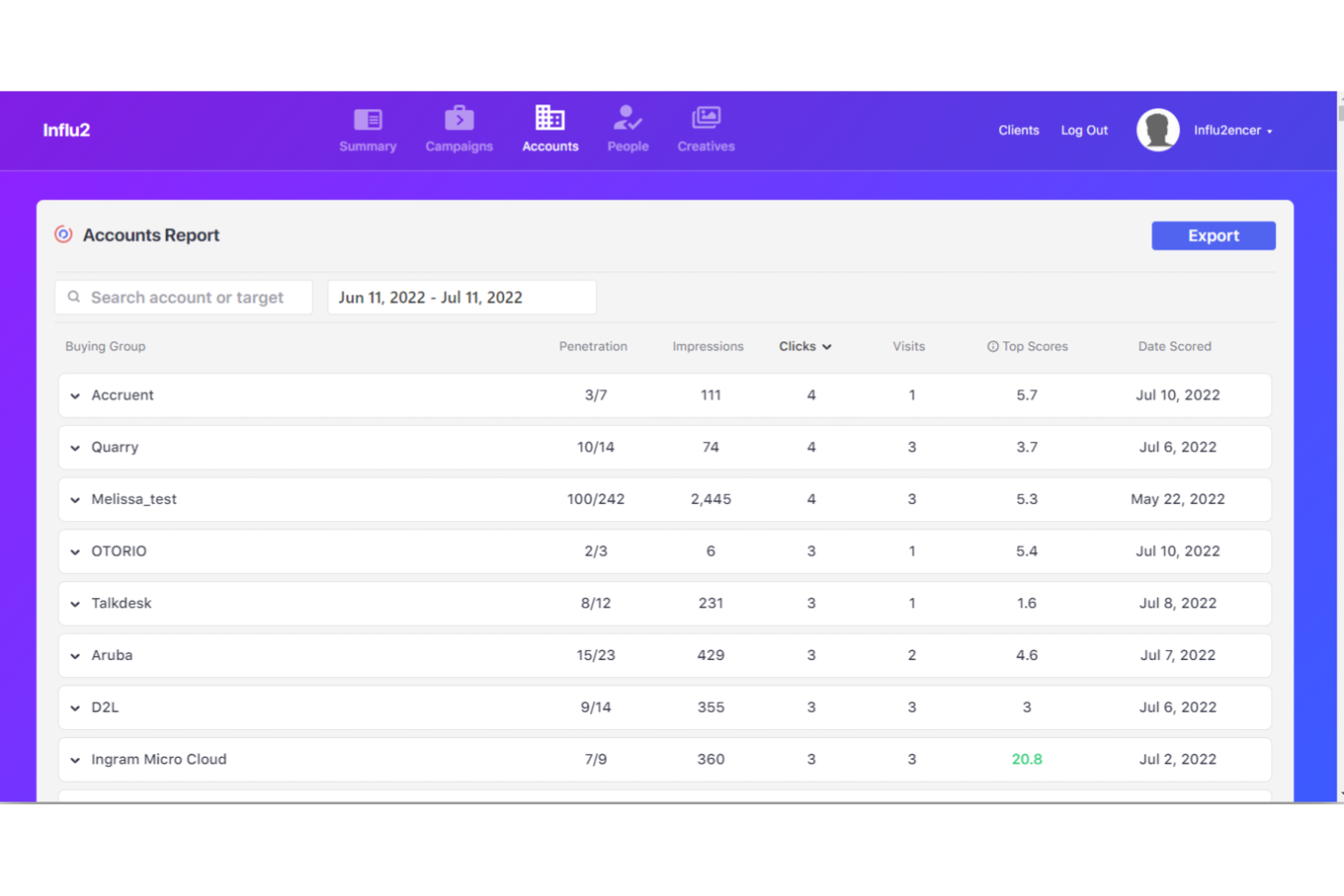The image size is (1344, 896).
Task: Click the Accounts Report target icon
Action: pos(63,234)
